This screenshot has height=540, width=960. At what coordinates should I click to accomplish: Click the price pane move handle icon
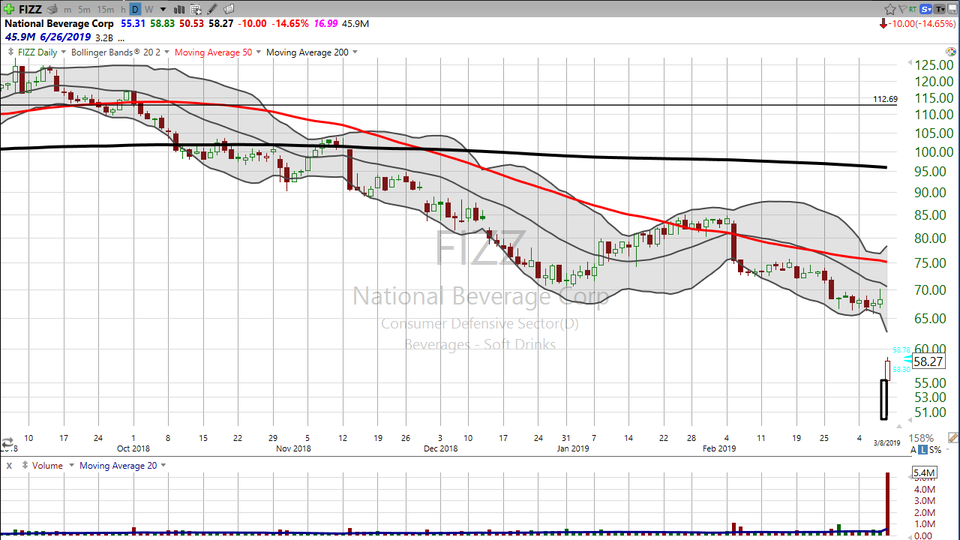tap(10, 53)
